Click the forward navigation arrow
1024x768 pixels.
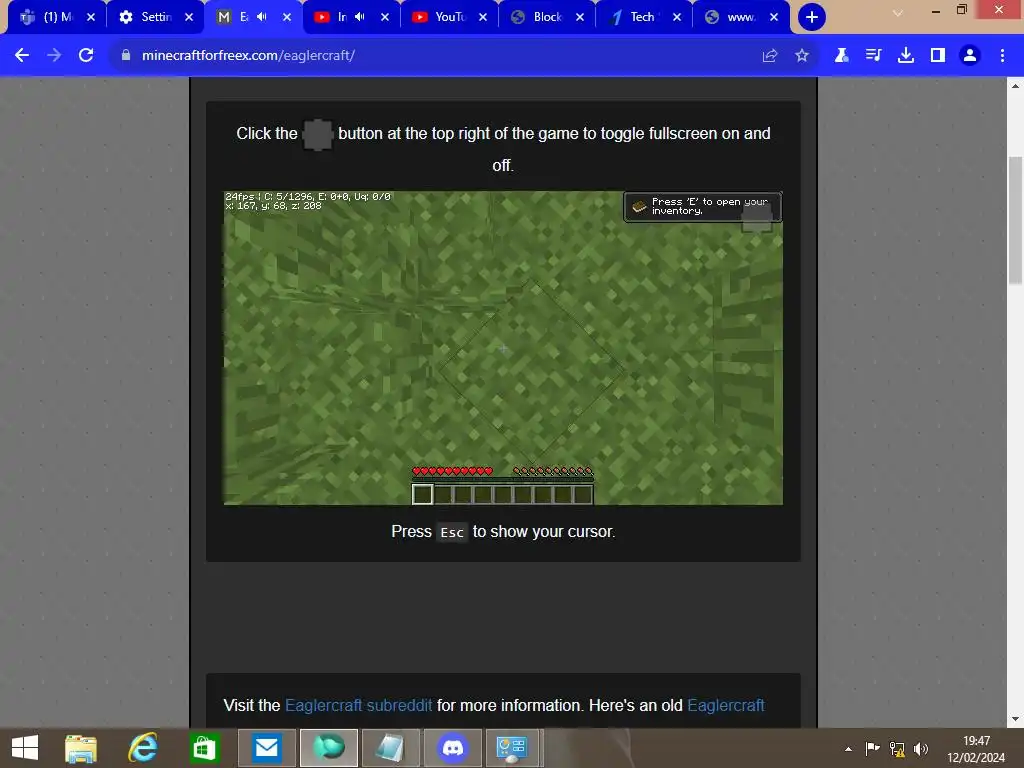coord(54,56)
